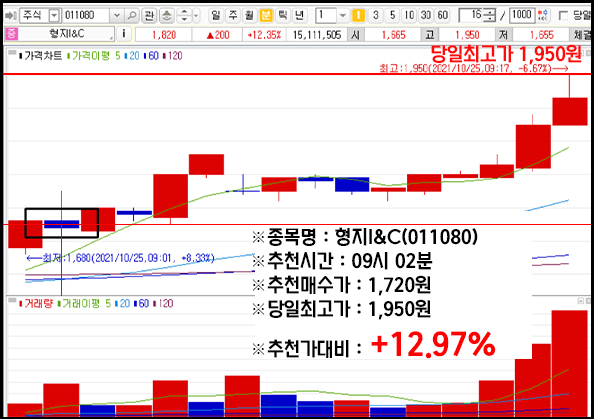The image size is (594, 419).
Task: Click the large blue candle mid-chart
Action: (x=352, y=185)
